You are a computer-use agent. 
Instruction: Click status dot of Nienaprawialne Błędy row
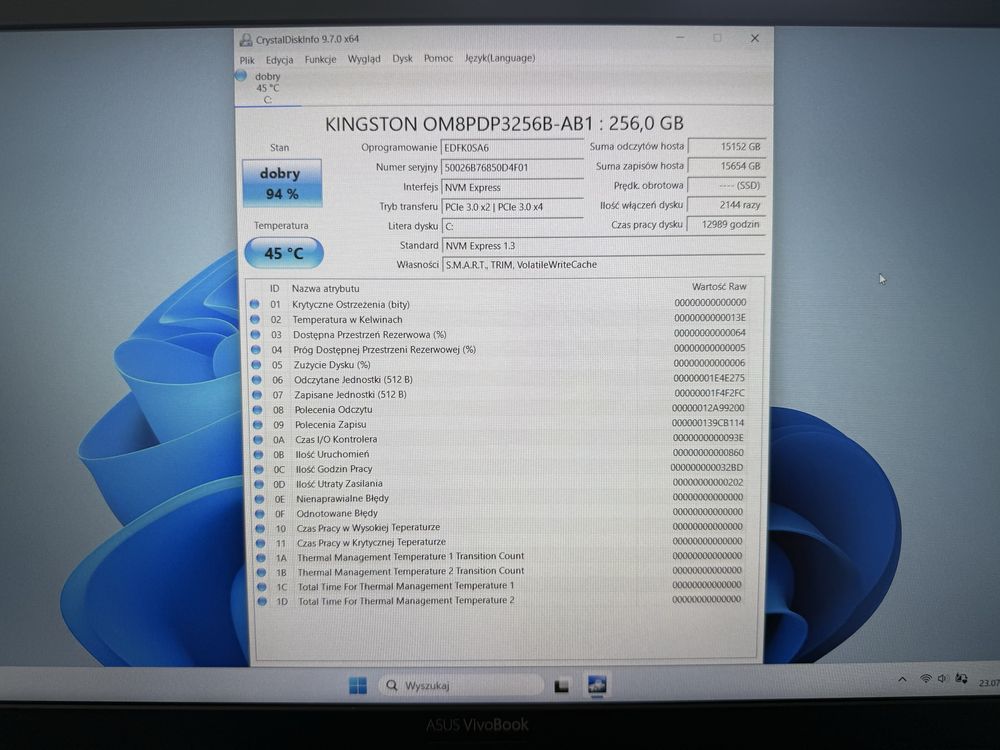259,499
